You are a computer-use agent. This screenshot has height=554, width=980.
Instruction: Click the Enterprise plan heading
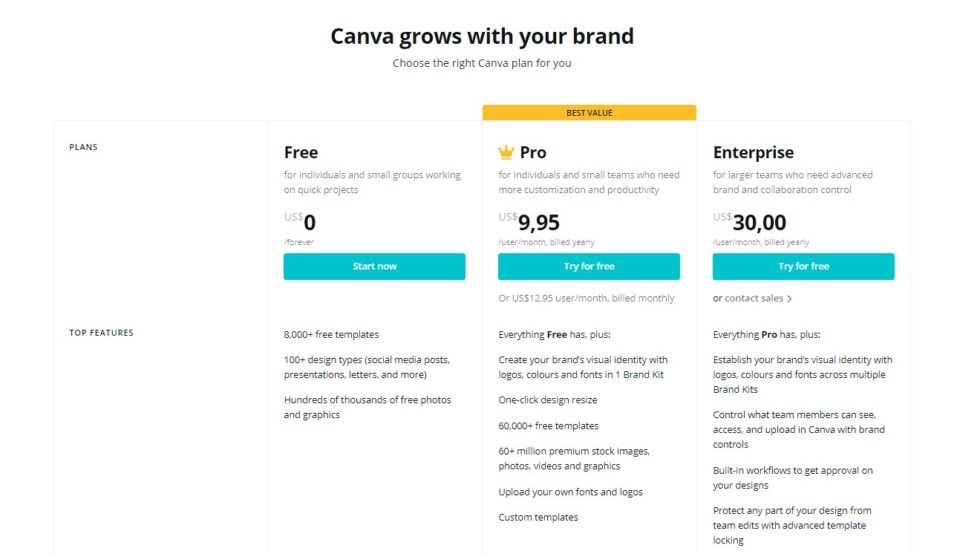[x=753, y=153]
